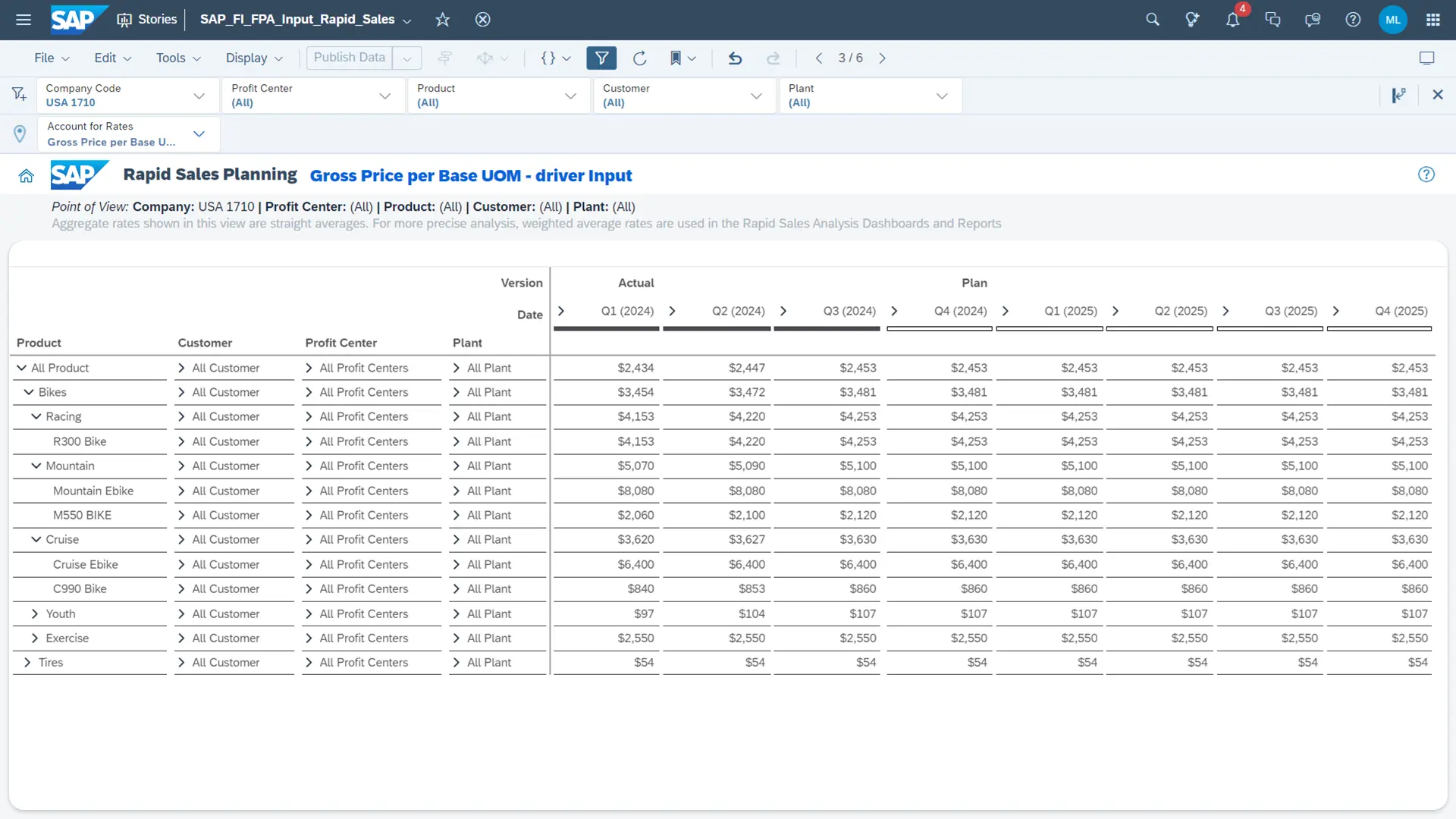The image size is (1456, 819).
Task: Open the discussions chat icon
Action: 1273,20
